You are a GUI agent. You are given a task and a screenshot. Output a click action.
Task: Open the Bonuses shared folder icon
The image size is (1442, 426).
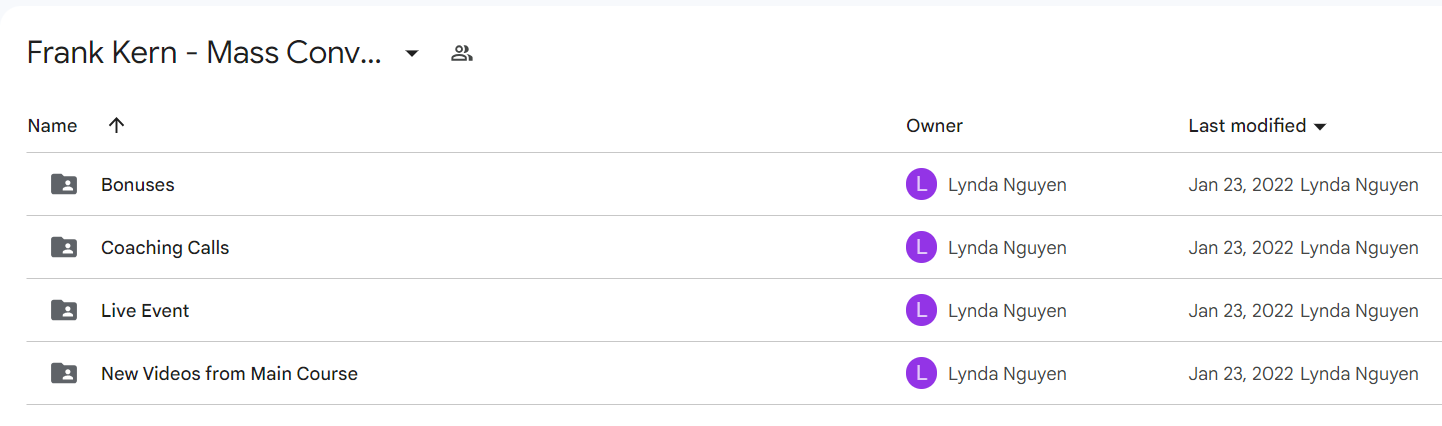(x=64, y=184)
